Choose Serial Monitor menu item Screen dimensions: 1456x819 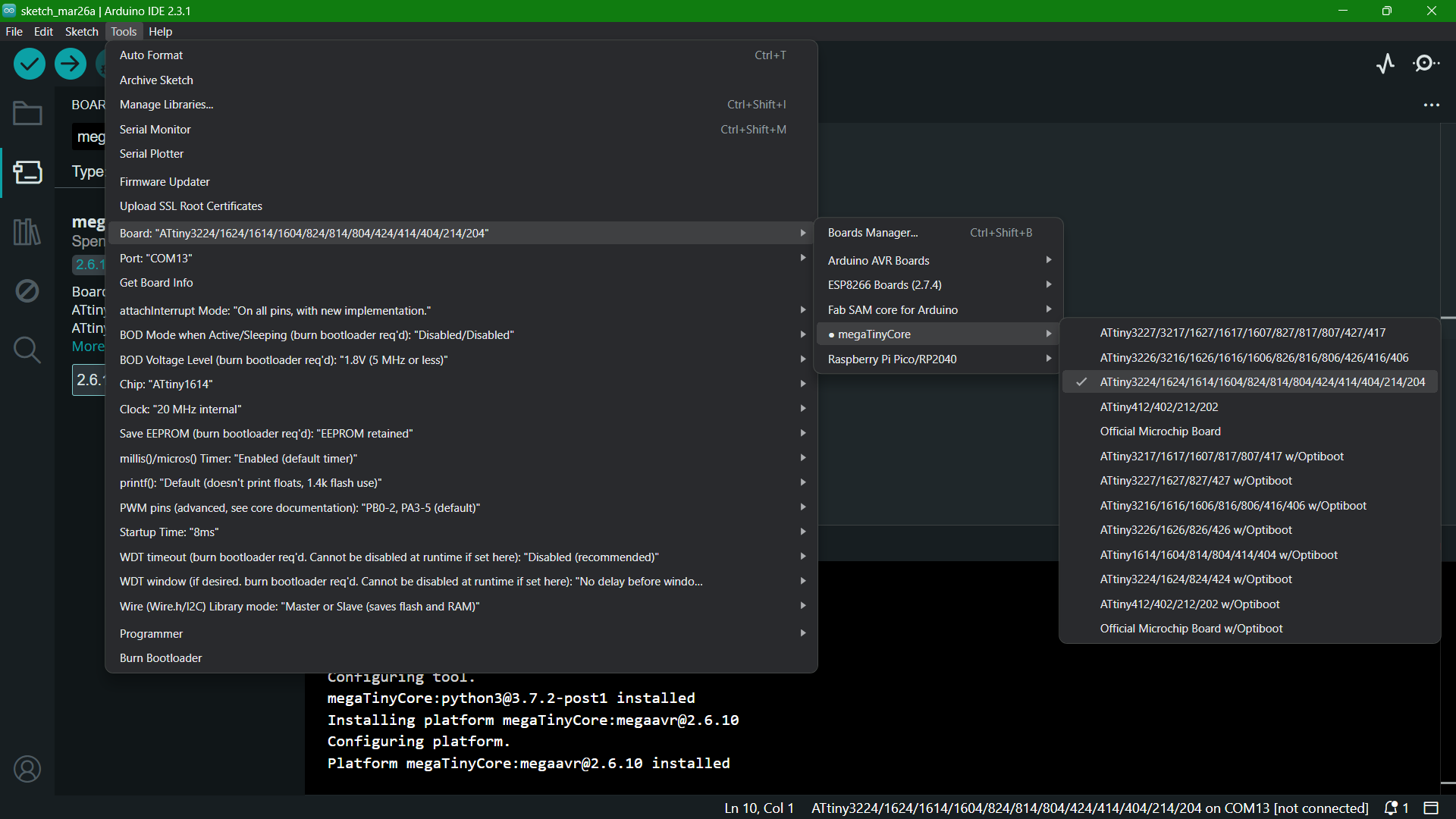(x=461, y=130)
